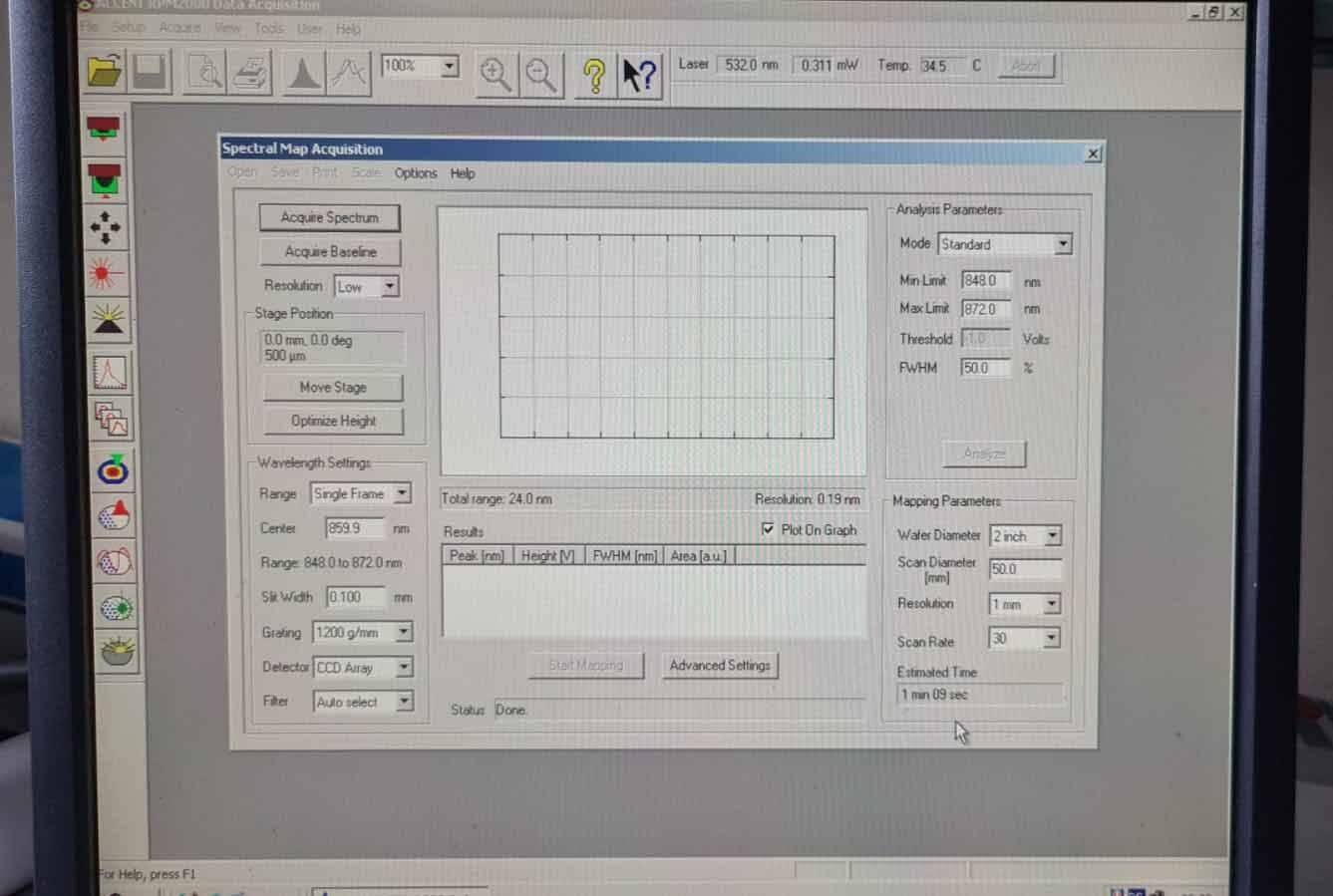Click the Center wavelength input field
This screenshot has width=1333, height=896.
[x=354, y=528]
